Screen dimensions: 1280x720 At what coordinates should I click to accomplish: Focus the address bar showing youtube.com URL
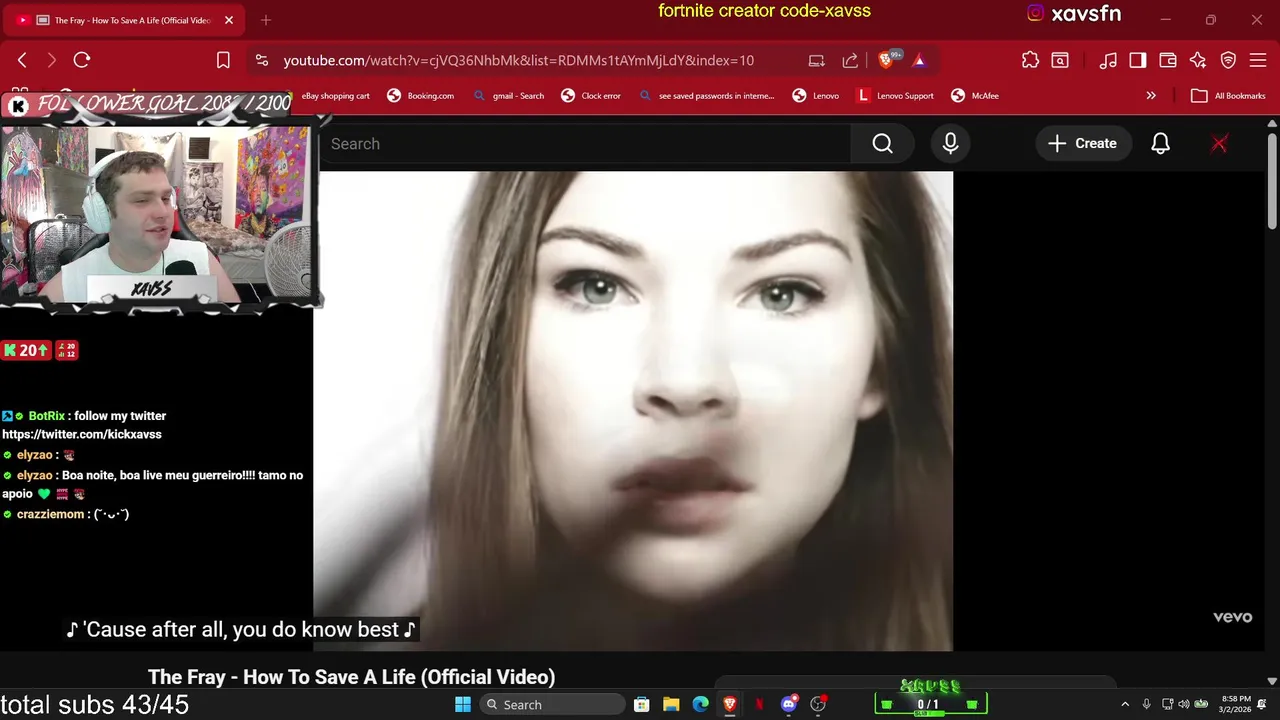[x=518, y=60]
